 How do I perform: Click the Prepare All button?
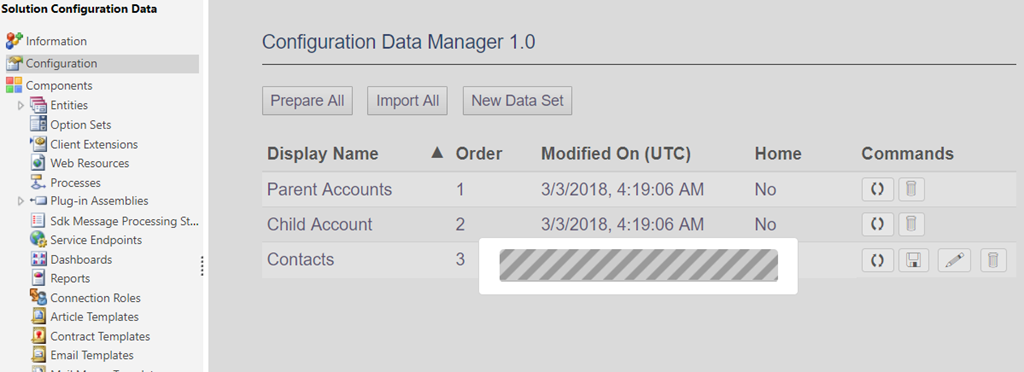[308, 101]
